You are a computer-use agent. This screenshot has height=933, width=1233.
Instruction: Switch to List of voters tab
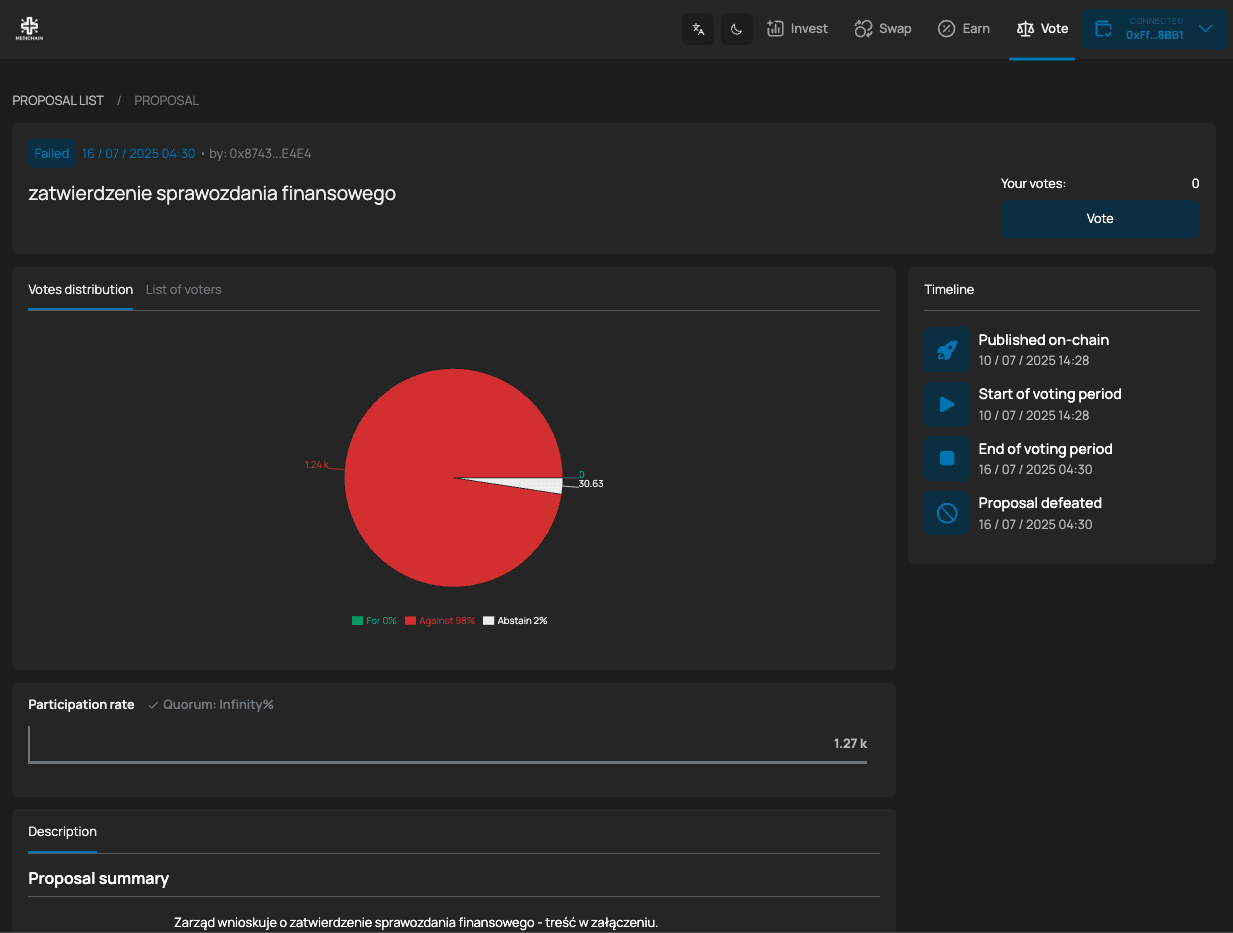click(x=183, y=290)
